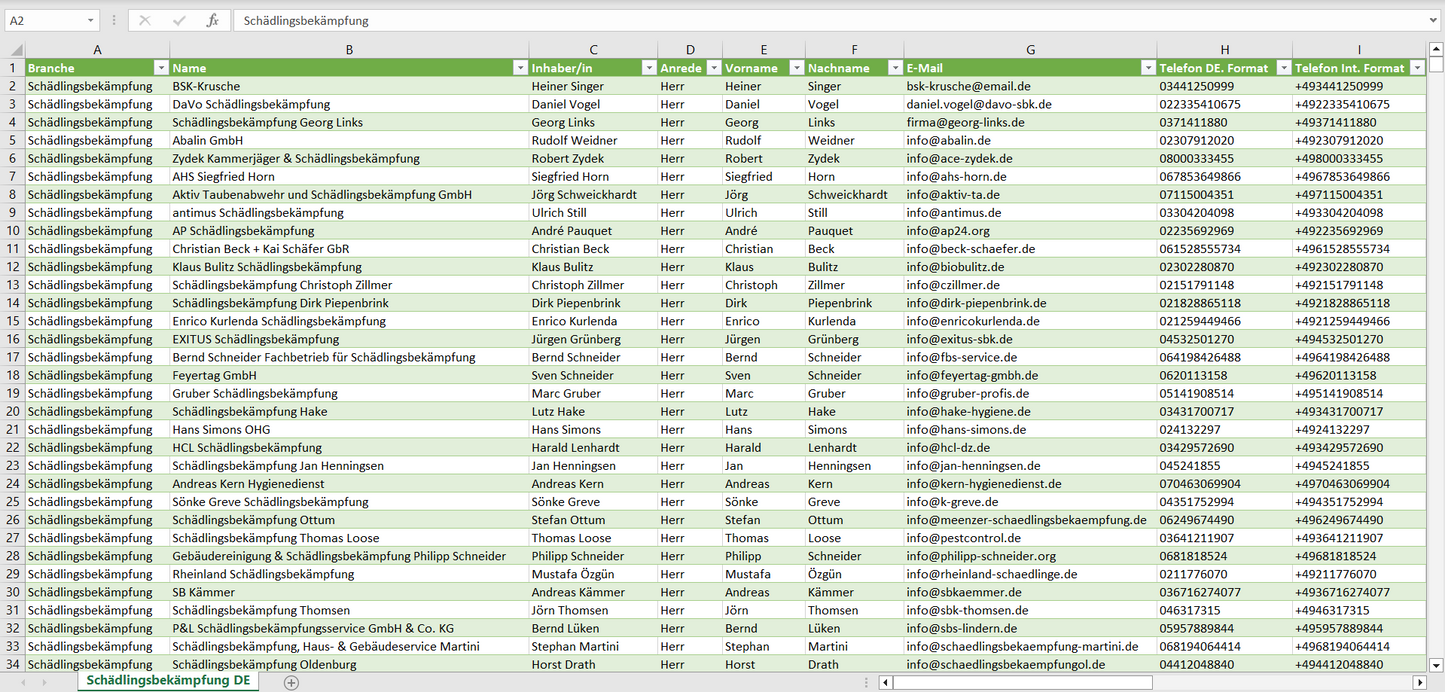Expand the Name Box dropdown arrow
1445x692 pixels.
[x=90, y=20]
